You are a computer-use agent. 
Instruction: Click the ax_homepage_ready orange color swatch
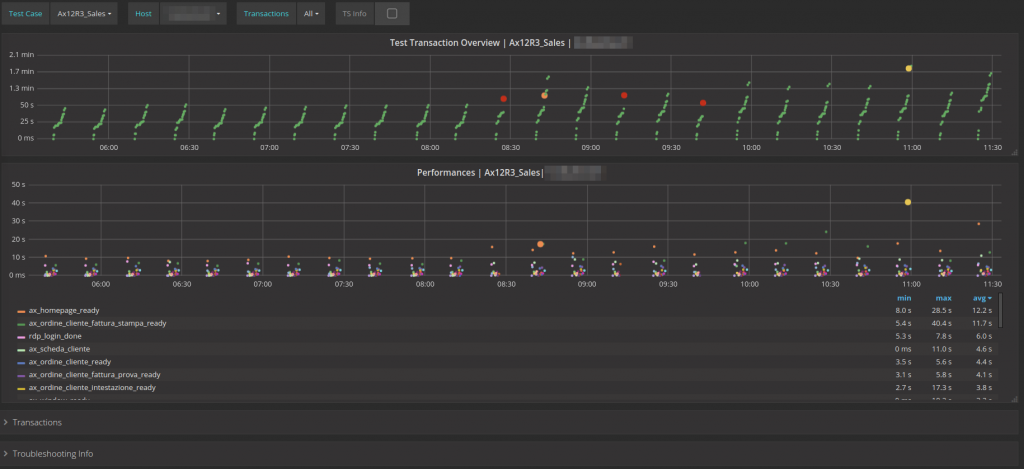click(22, 311)
